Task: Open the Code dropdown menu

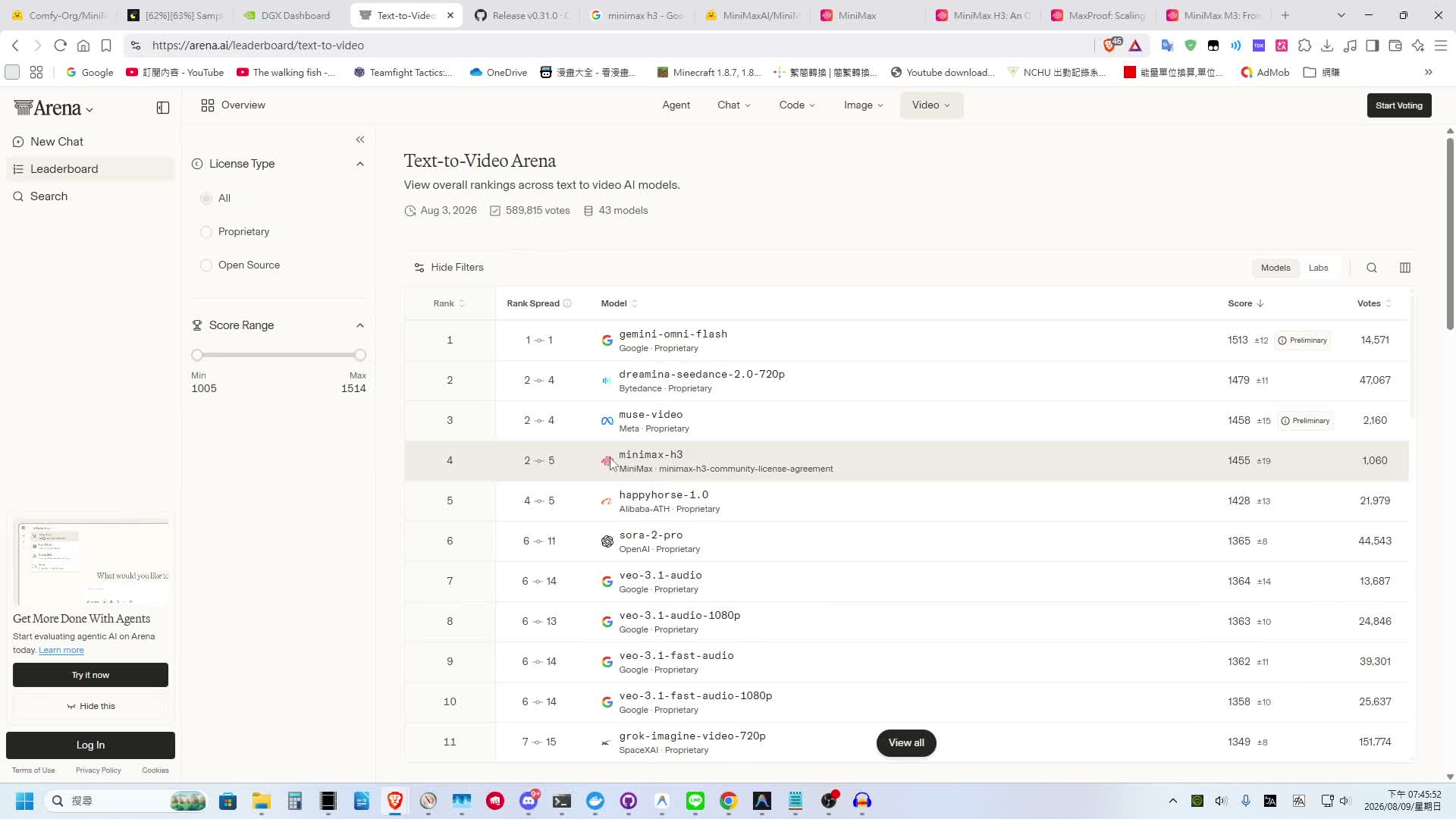Action: pos(797,105)
